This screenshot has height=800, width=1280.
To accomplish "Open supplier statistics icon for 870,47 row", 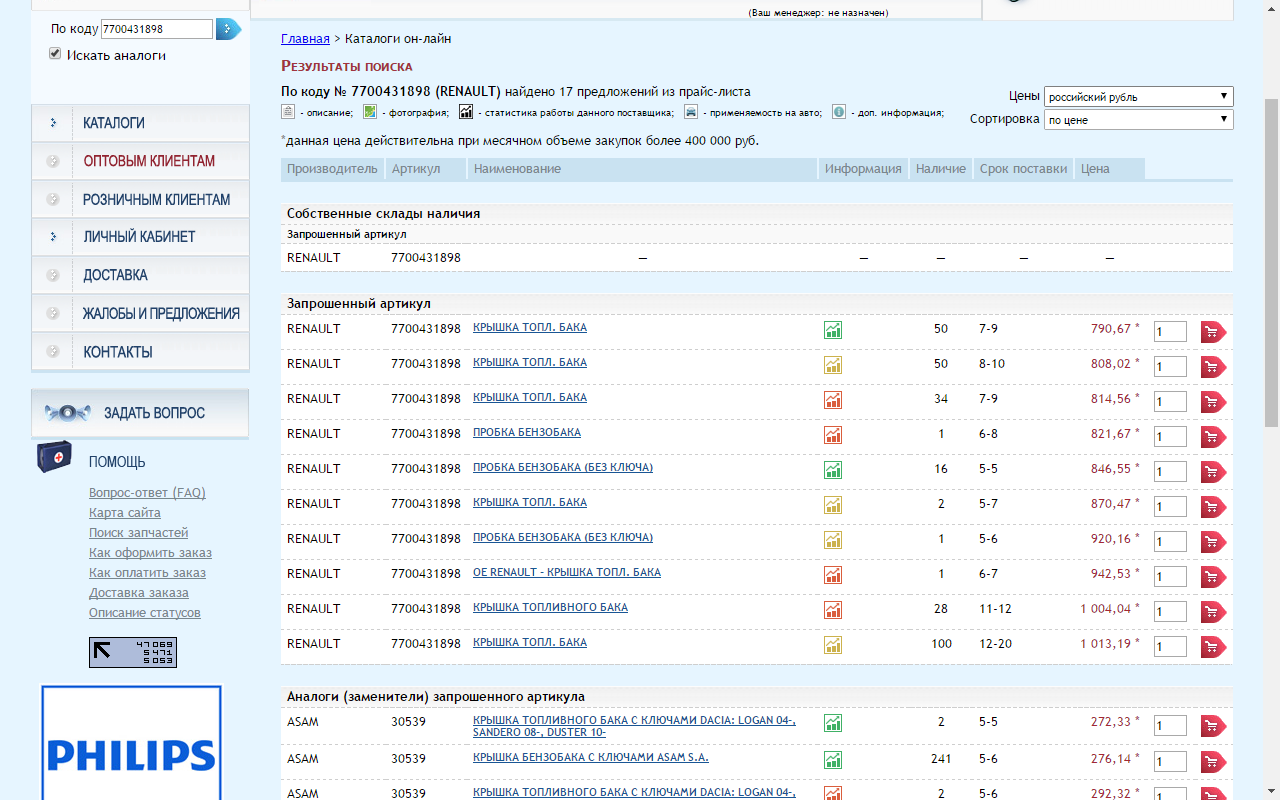I will coord(832,505).
